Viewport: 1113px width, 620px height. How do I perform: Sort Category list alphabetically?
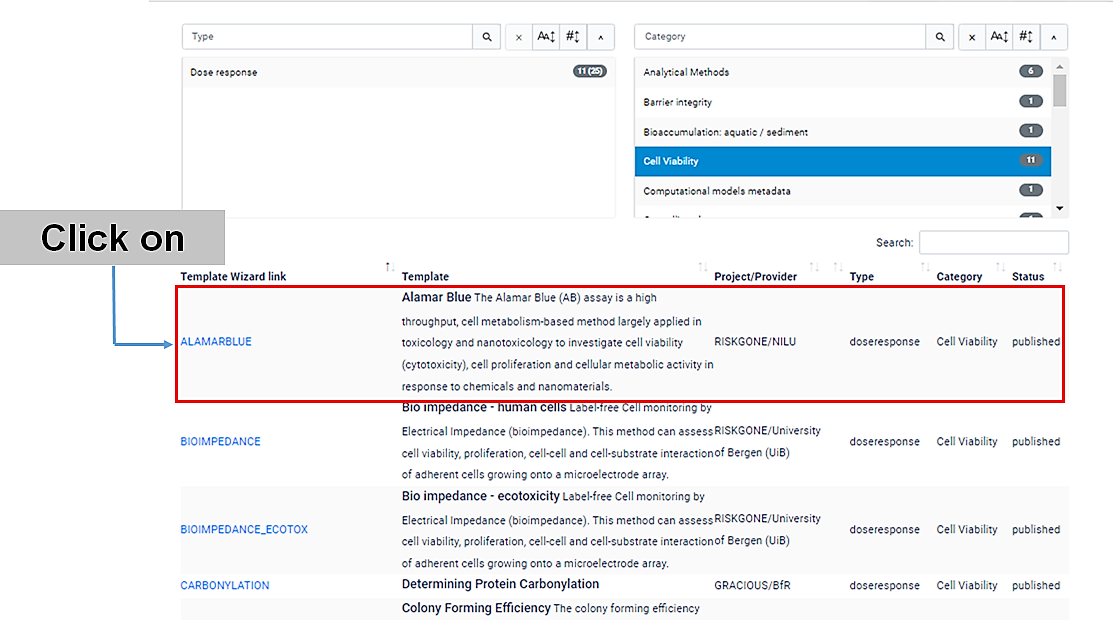(x=999, y=37)
